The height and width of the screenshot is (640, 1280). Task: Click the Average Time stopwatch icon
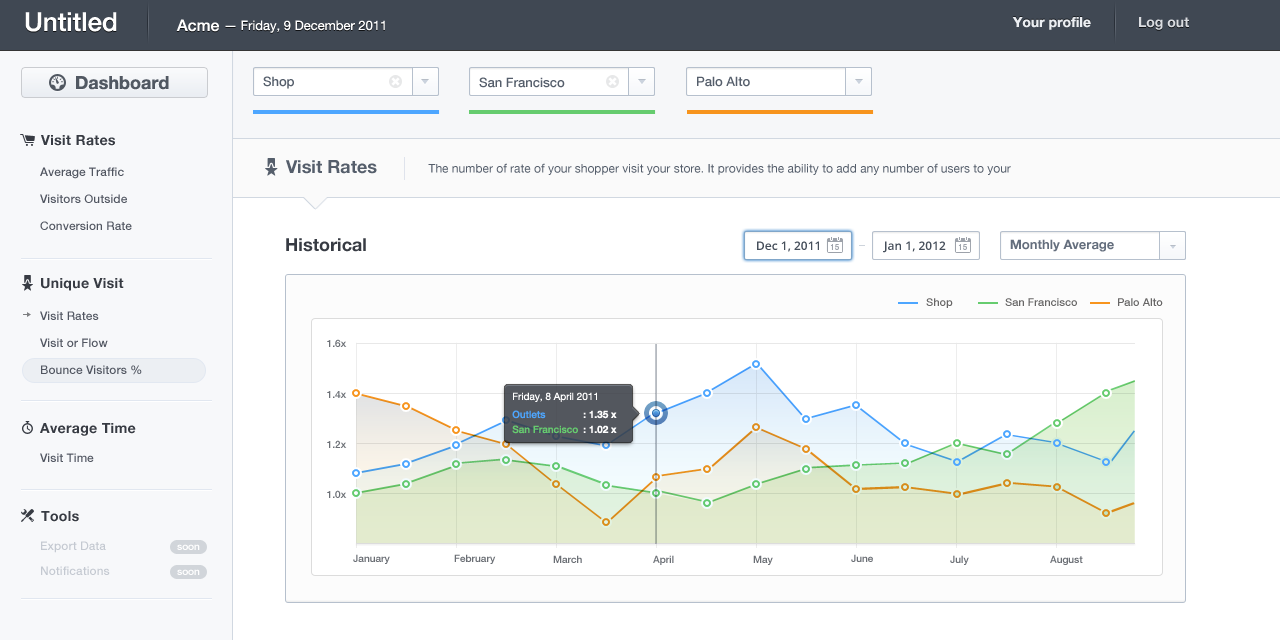click(x=27, y=428)
